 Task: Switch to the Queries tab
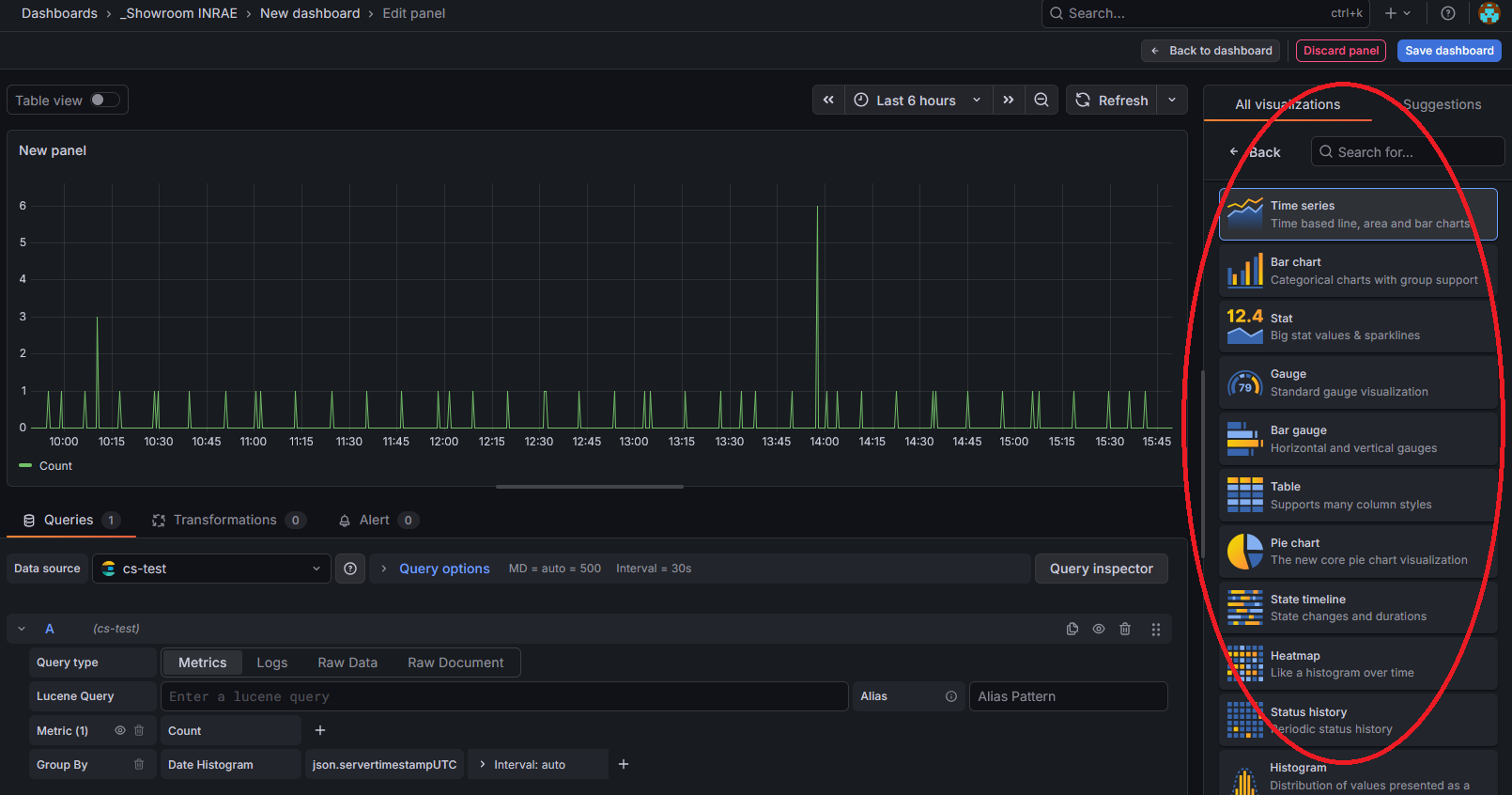[x=71, y=520]
